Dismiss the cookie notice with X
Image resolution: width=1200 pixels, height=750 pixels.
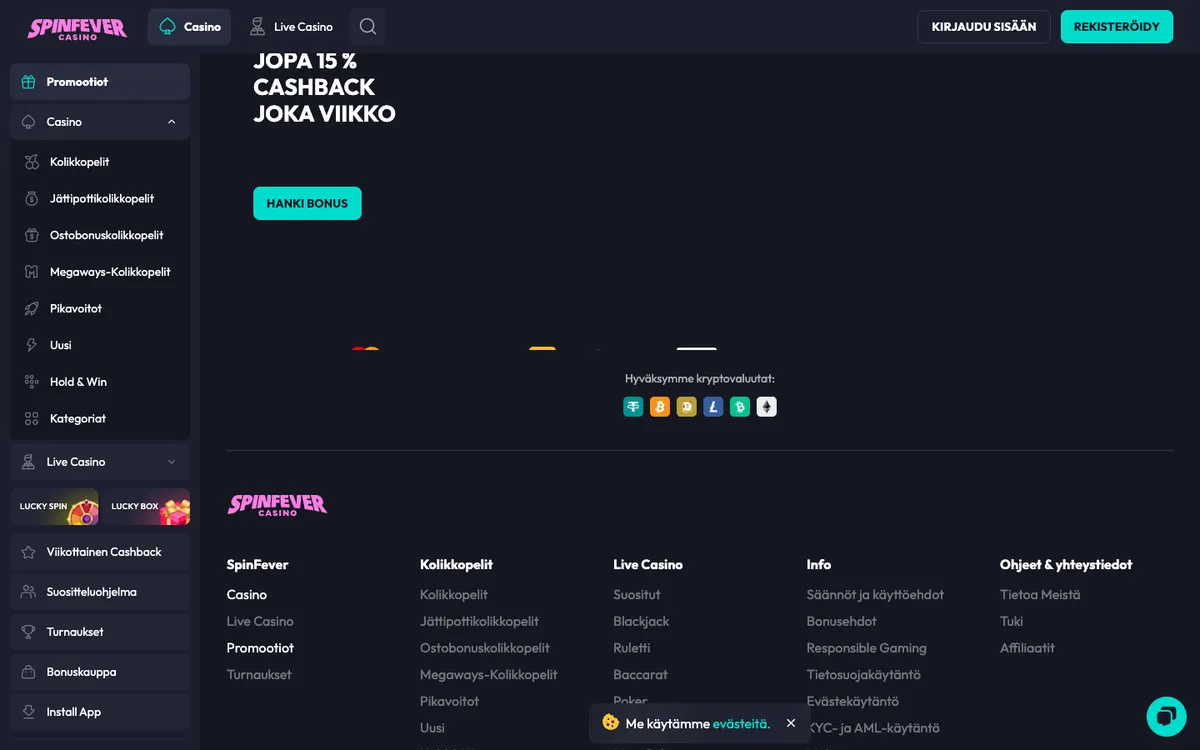[791, 723]
